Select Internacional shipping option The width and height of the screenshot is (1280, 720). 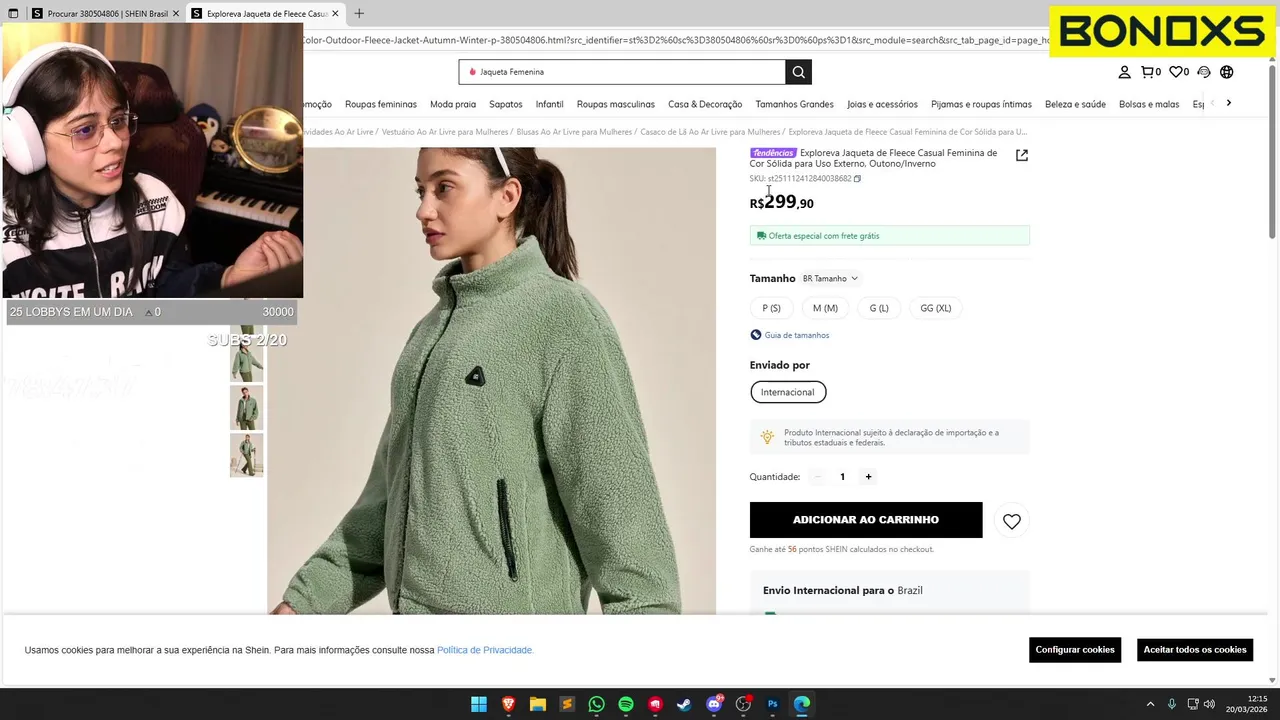[788, 392]
